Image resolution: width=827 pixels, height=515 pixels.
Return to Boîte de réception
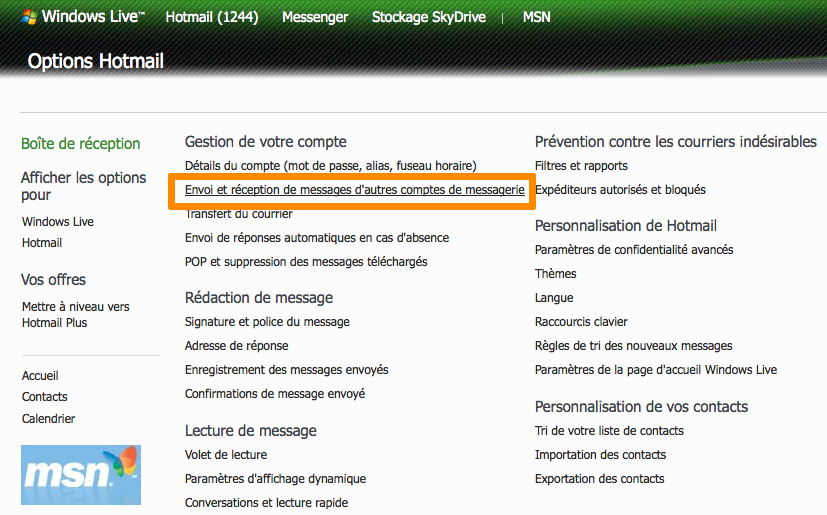point(81,144)
